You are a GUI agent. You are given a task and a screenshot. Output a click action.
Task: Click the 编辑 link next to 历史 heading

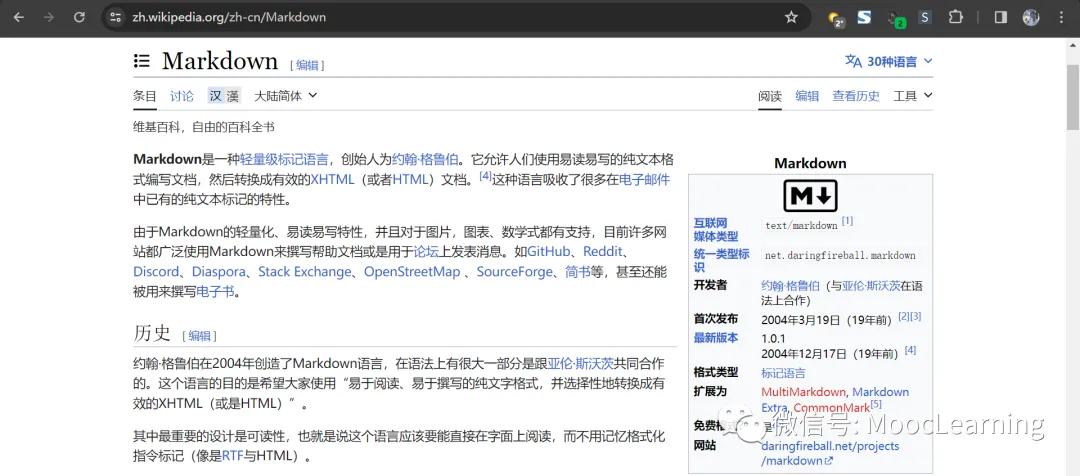pos(200,335)
